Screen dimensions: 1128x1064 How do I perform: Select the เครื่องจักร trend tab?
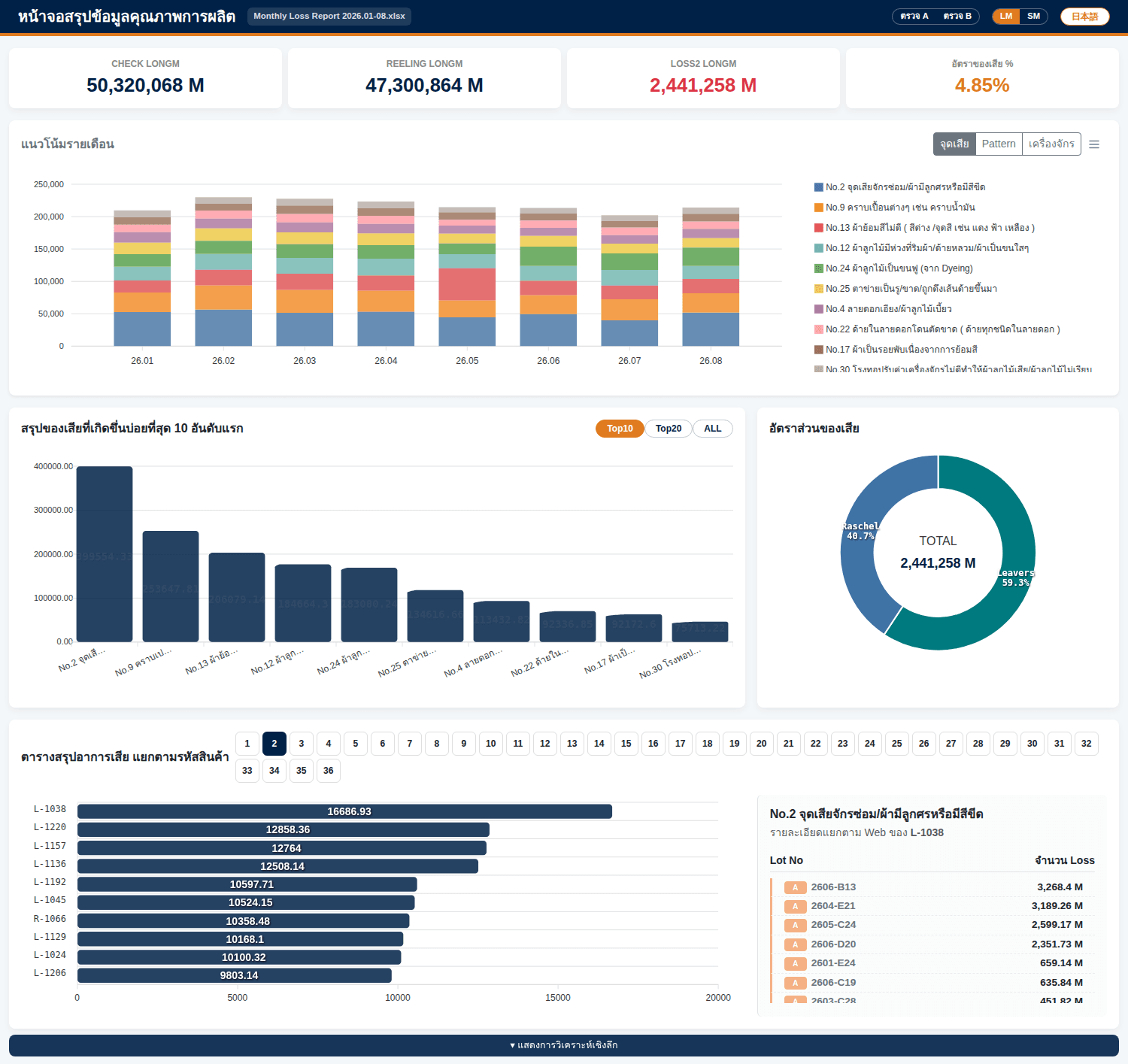pyautogui.click(x=1051, y=144)
